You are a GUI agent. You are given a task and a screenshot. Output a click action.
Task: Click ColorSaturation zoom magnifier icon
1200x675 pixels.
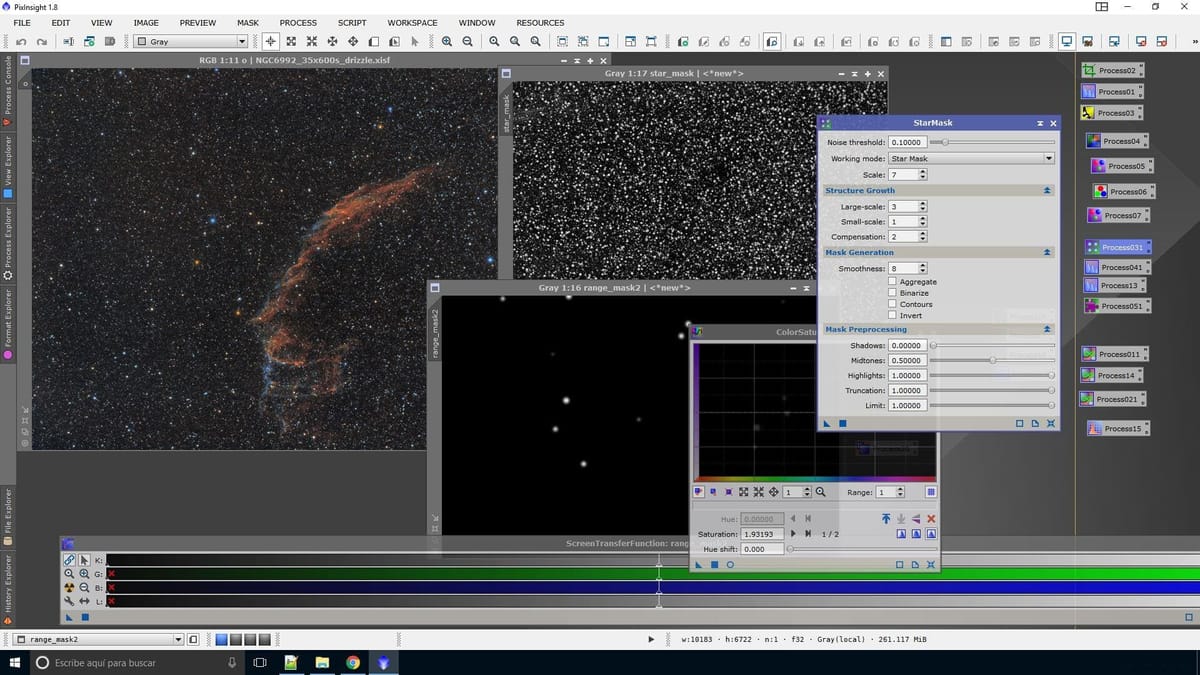pyautogui.click(x=820, y=492)
